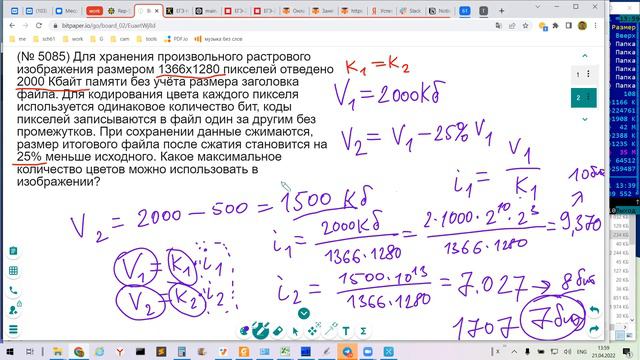Open the tab search dropdown arrow
The width and height of the screenshot is (640, 360).
click(x=538, y=7)
